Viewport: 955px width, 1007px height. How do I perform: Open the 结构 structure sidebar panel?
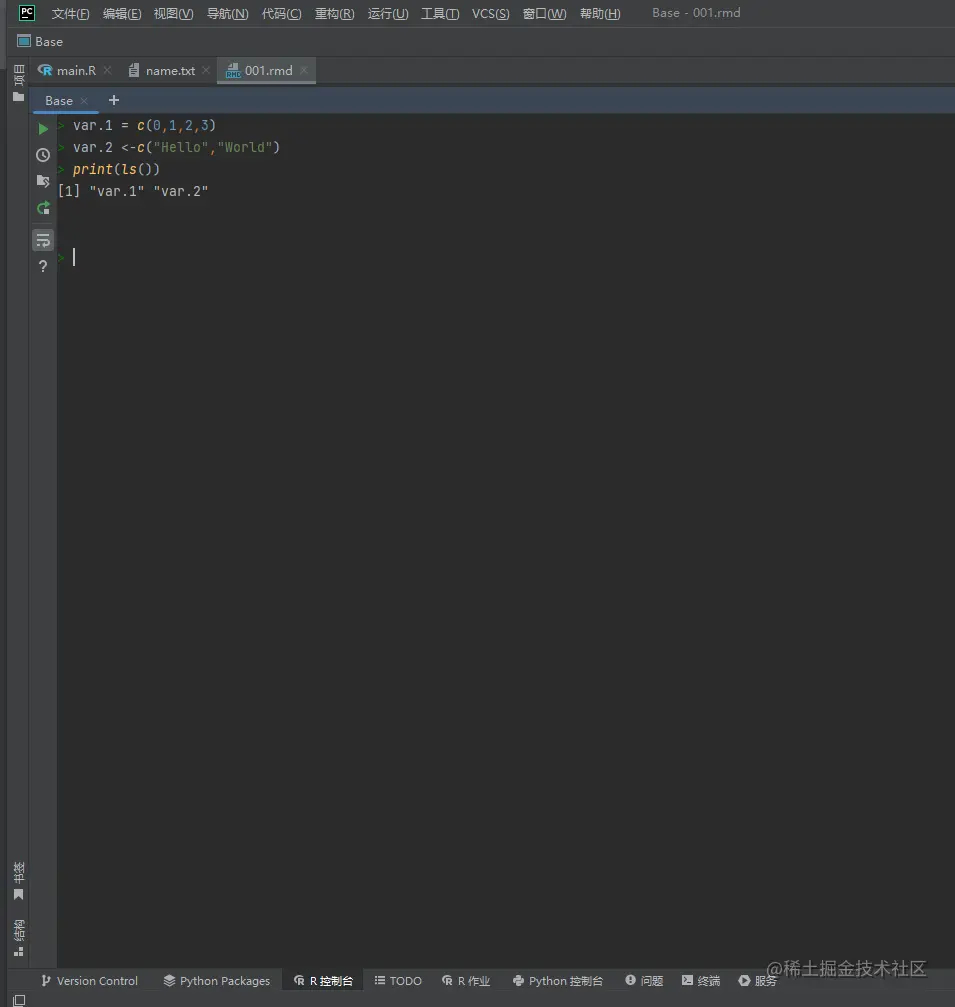19,938
